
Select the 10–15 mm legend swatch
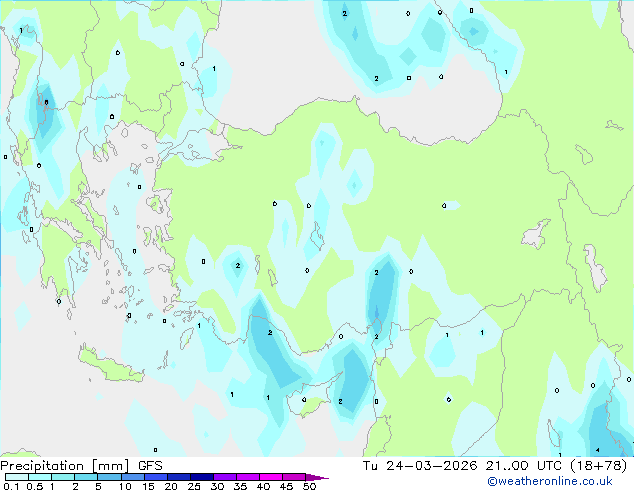132,477
